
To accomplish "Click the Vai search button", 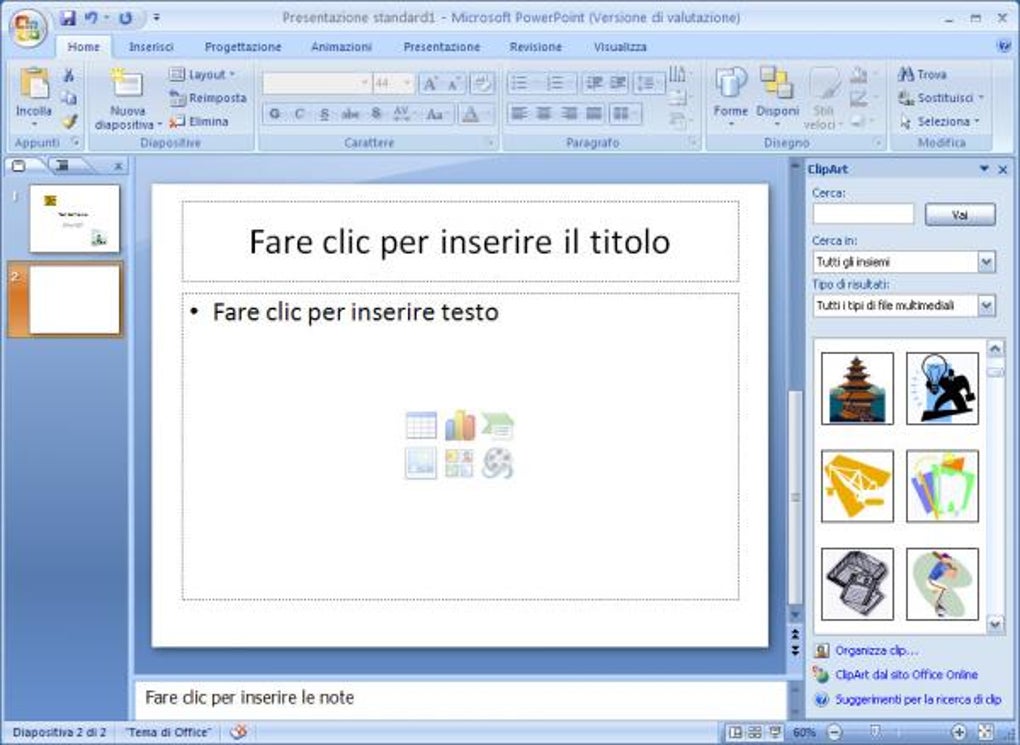I will pos(960,214).
